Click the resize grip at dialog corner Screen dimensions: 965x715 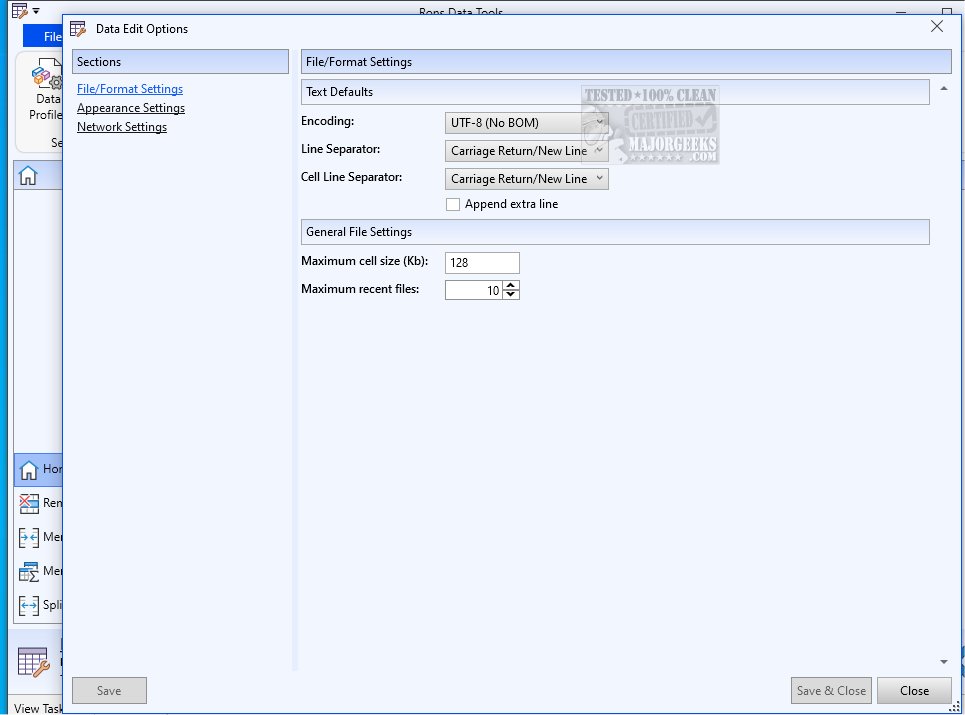(955, 707)
